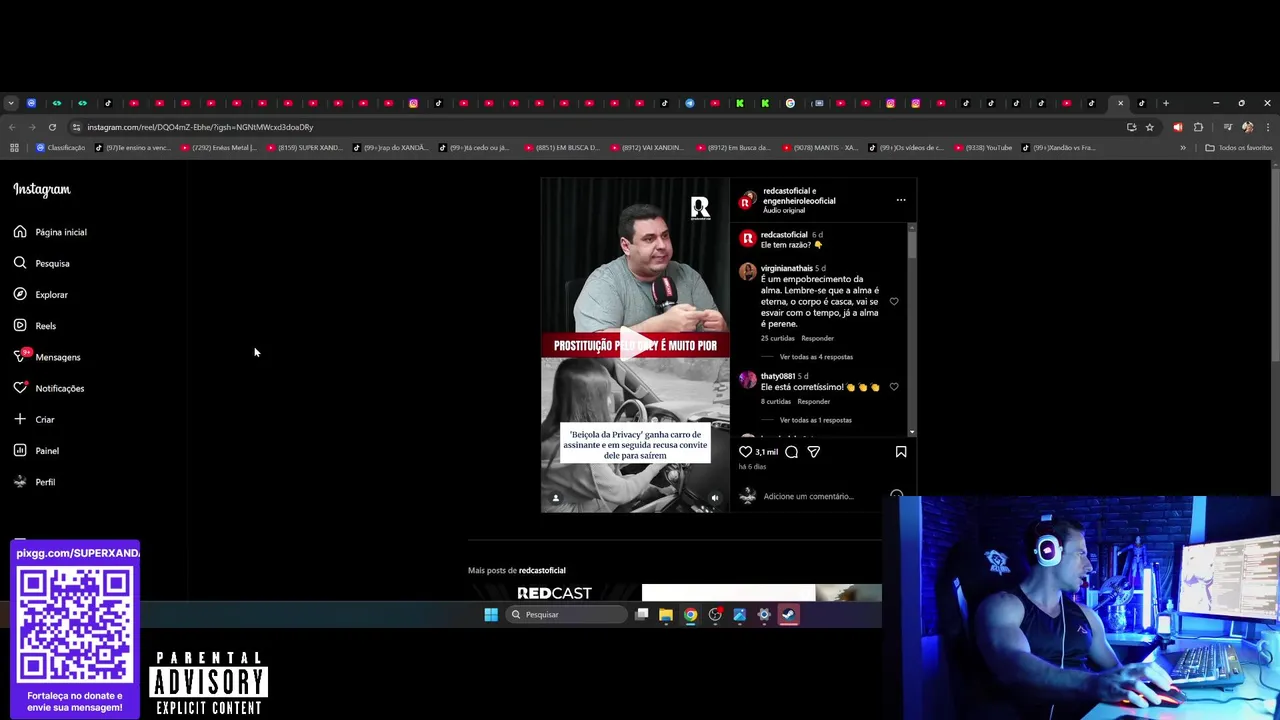Share the reel with the paper plane icon
The image size is (1280, 720).
(814, 452)
